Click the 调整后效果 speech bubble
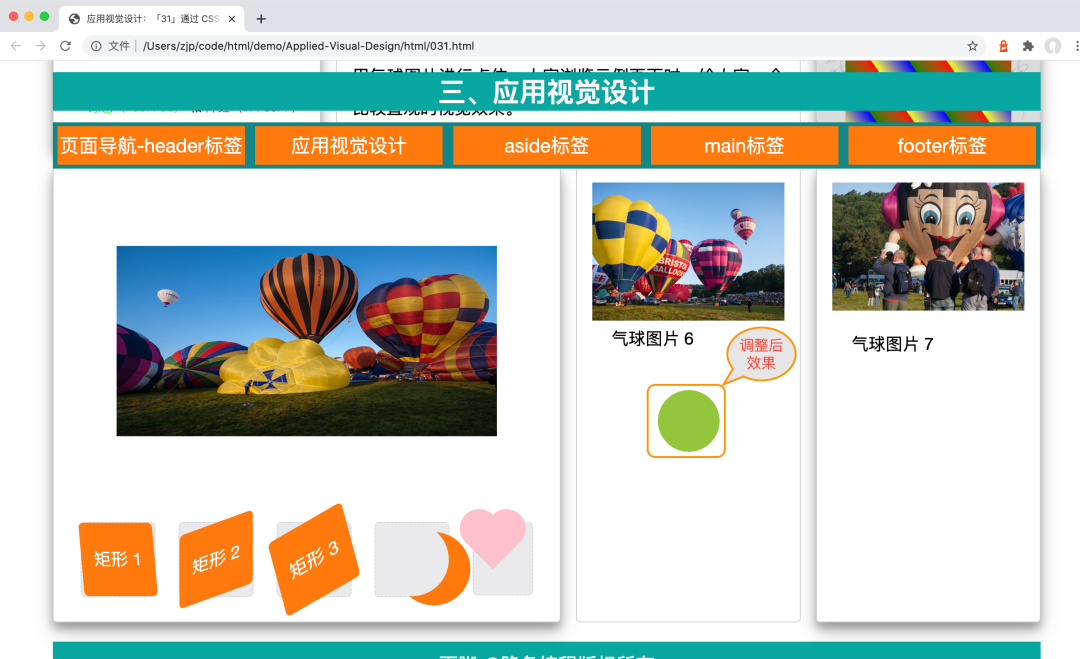The height and width of the screenshot is (659, 1080). pyautogui.click(x=761, y=354)
